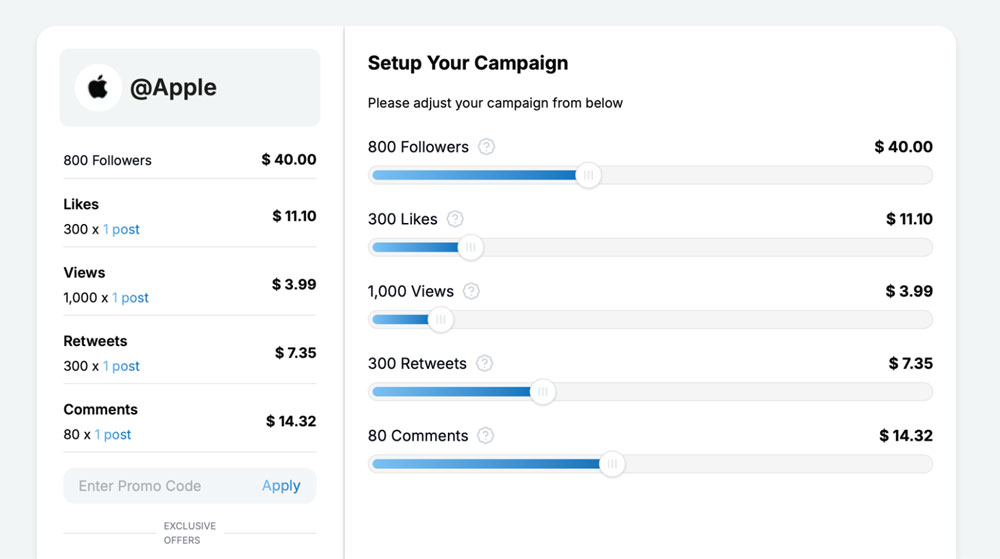Open the 1 post link under Comments
Viewport: 1000px width, 559px height.
pos(113,435)
